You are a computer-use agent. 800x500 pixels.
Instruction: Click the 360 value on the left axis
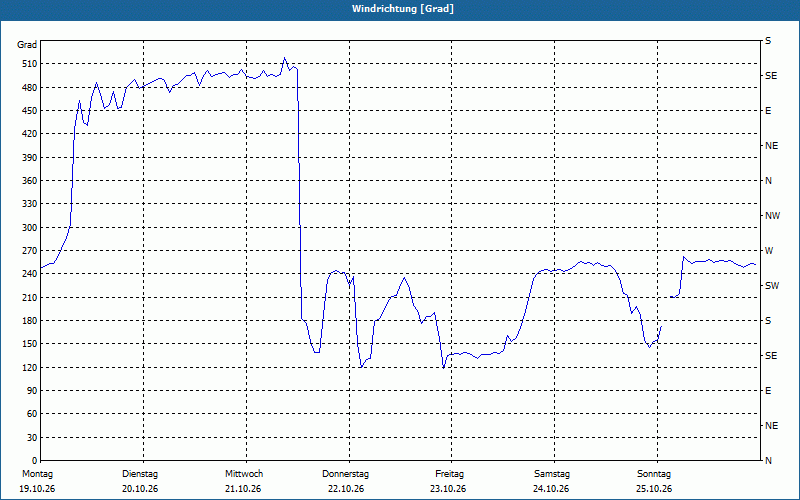(29, 181)
